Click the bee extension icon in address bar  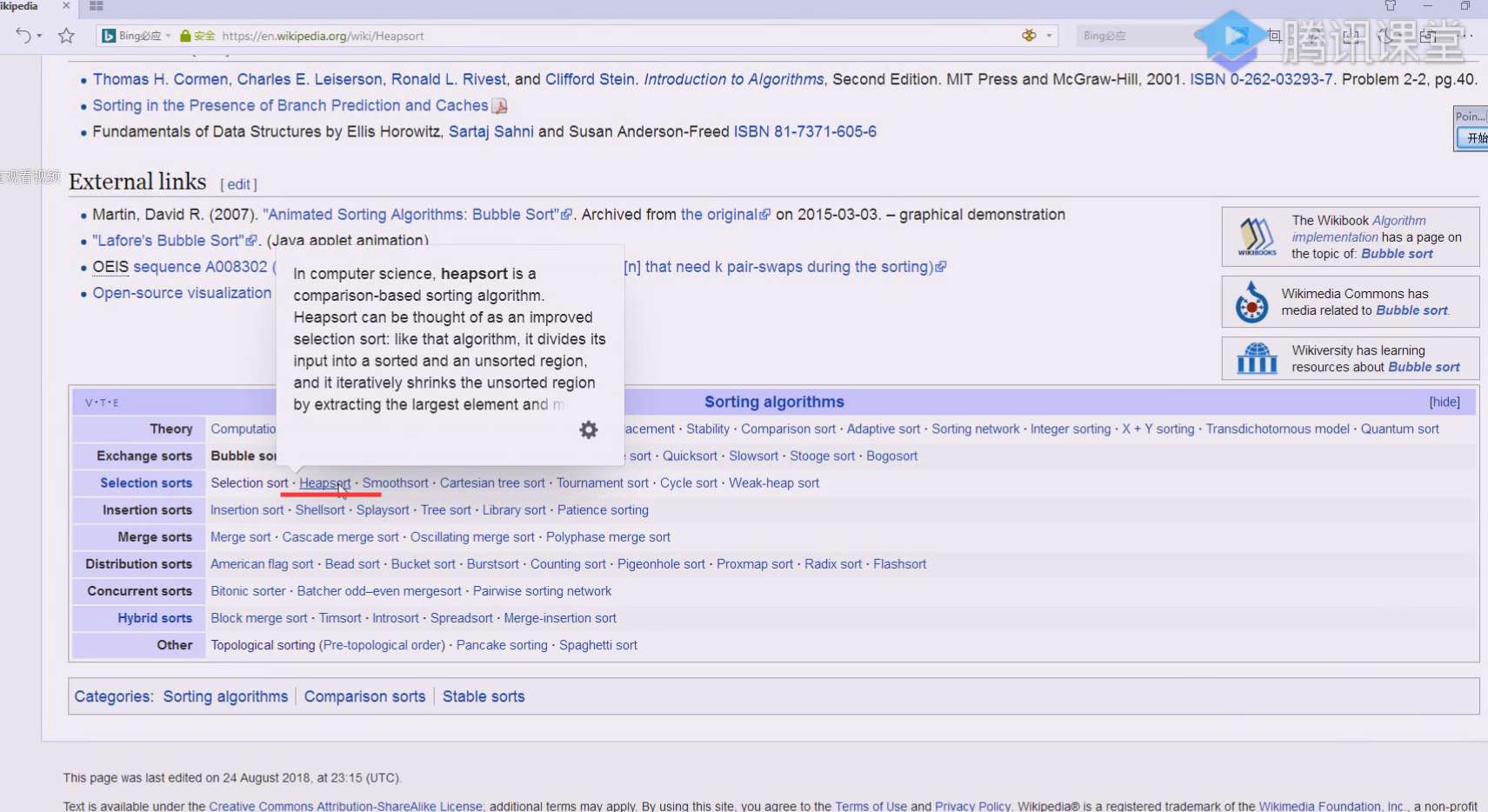pyautogui.click(x=1029, y=36)
